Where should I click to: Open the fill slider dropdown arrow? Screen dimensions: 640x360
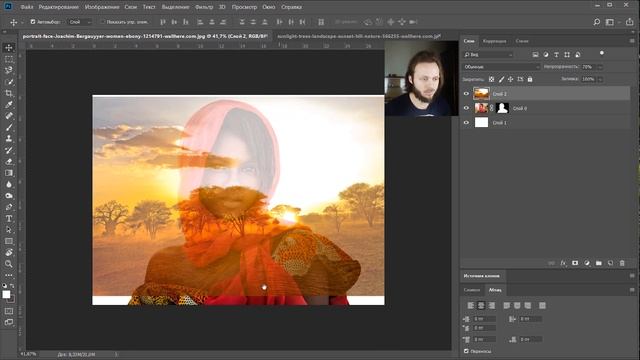pos(600,79)
